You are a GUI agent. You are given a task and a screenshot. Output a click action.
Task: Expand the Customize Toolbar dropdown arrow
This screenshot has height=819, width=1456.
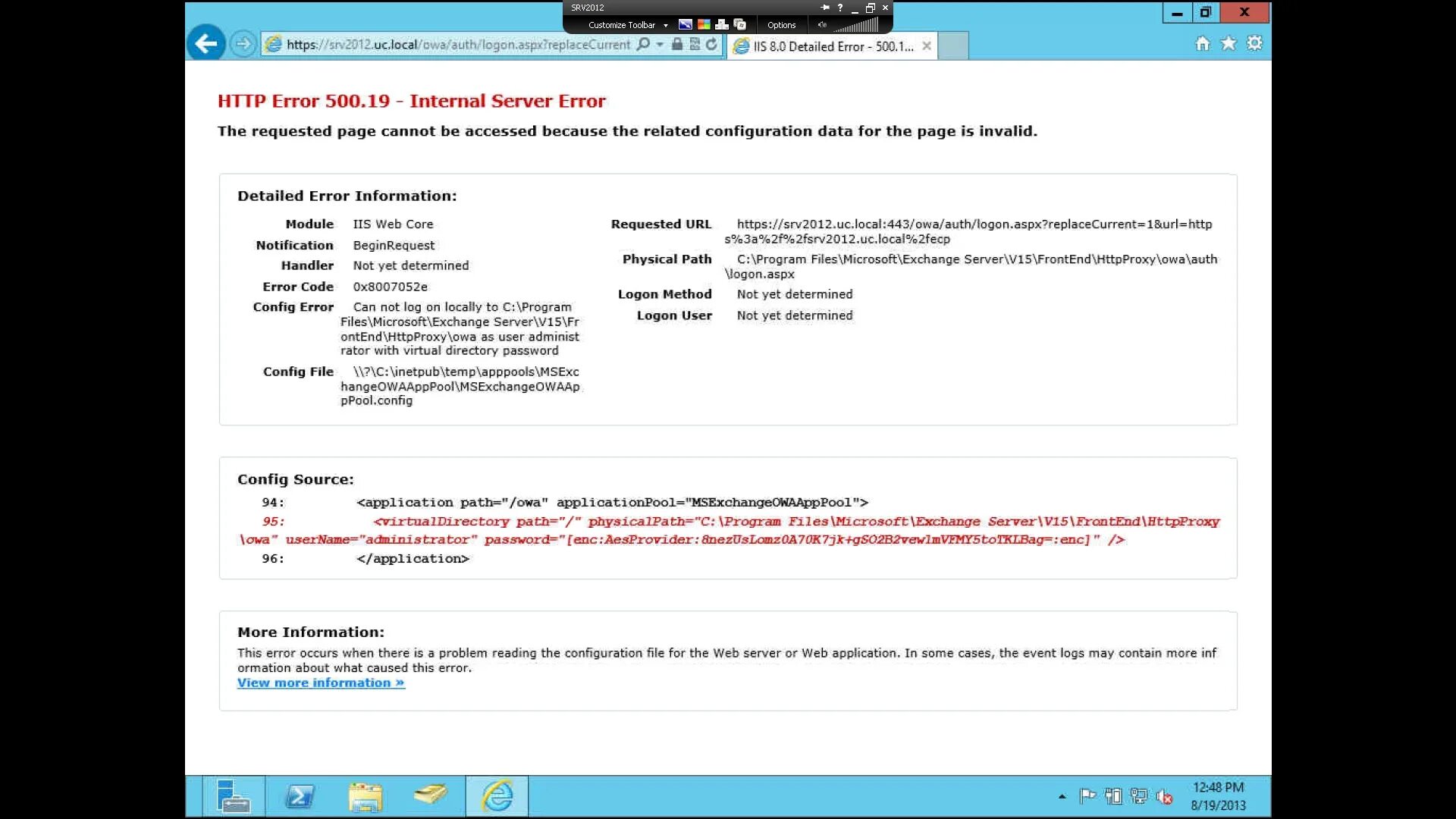[x=666, y=26]
